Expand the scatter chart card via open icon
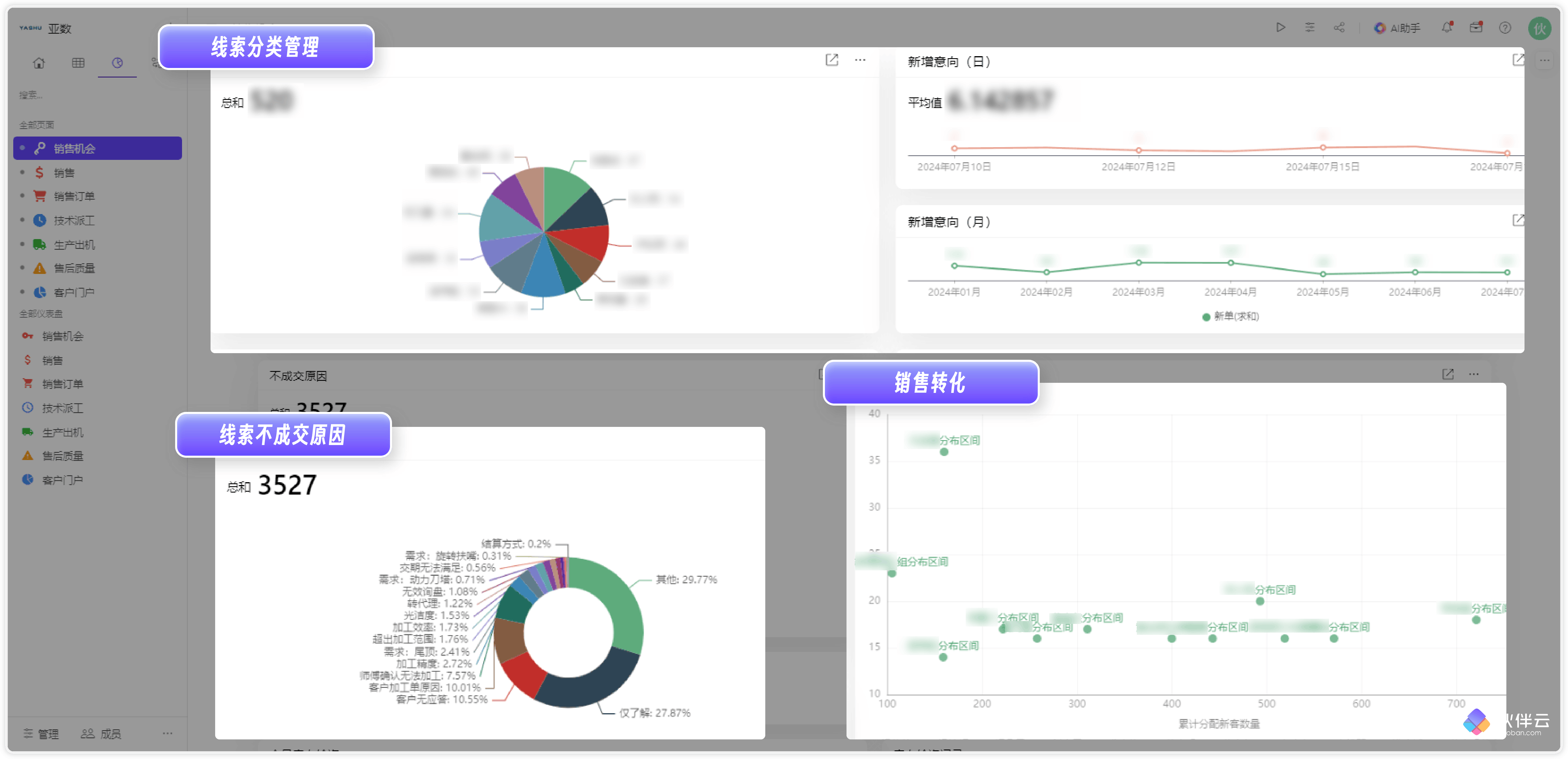The width and height of the screenshot is (1568, 759). coord(1448,374)
